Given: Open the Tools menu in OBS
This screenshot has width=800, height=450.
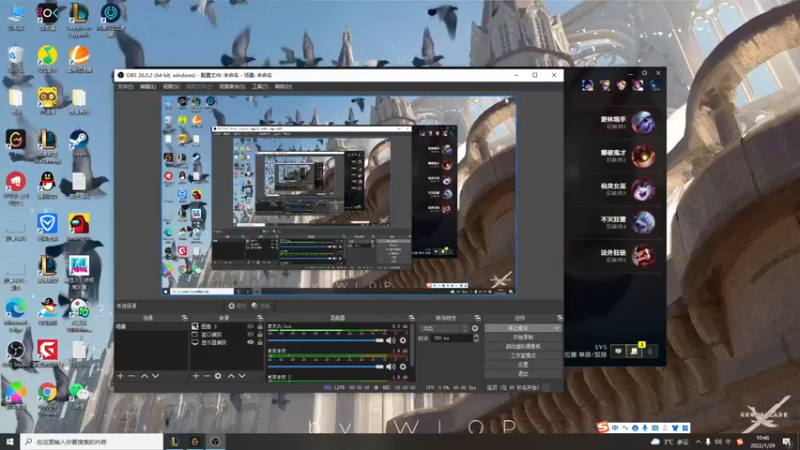Looking at the screenshot, I should [x=260, y=87].
